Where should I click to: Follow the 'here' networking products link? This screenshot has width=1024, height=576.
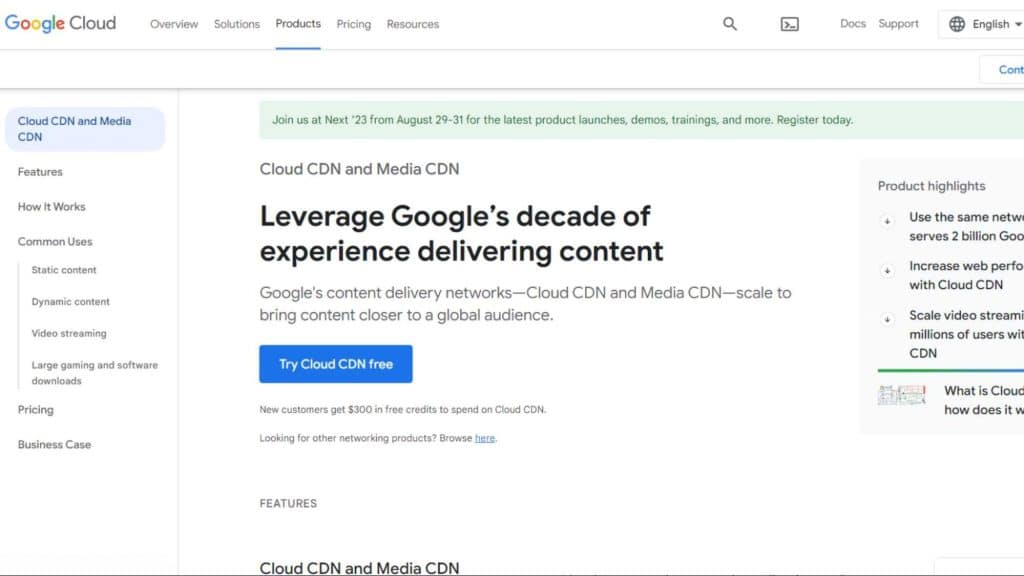coord(485,438)
